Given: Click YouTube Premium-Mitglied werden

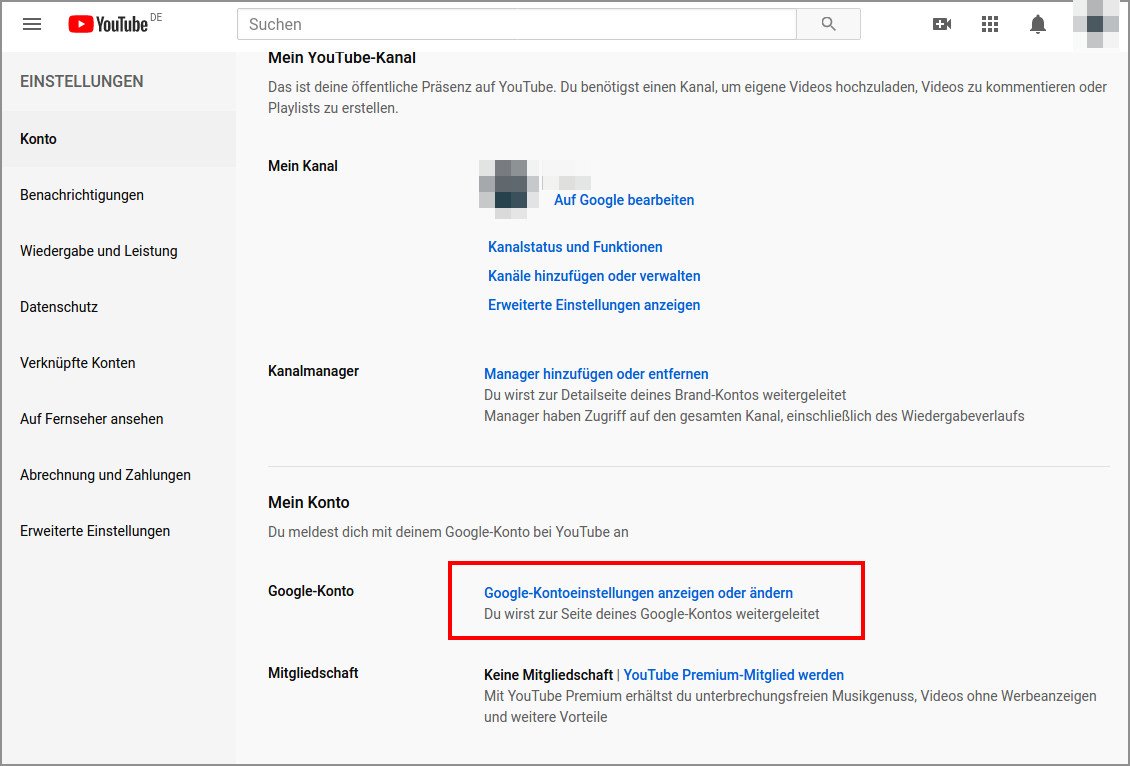Looking at the screenshot, I should (733, 674).
